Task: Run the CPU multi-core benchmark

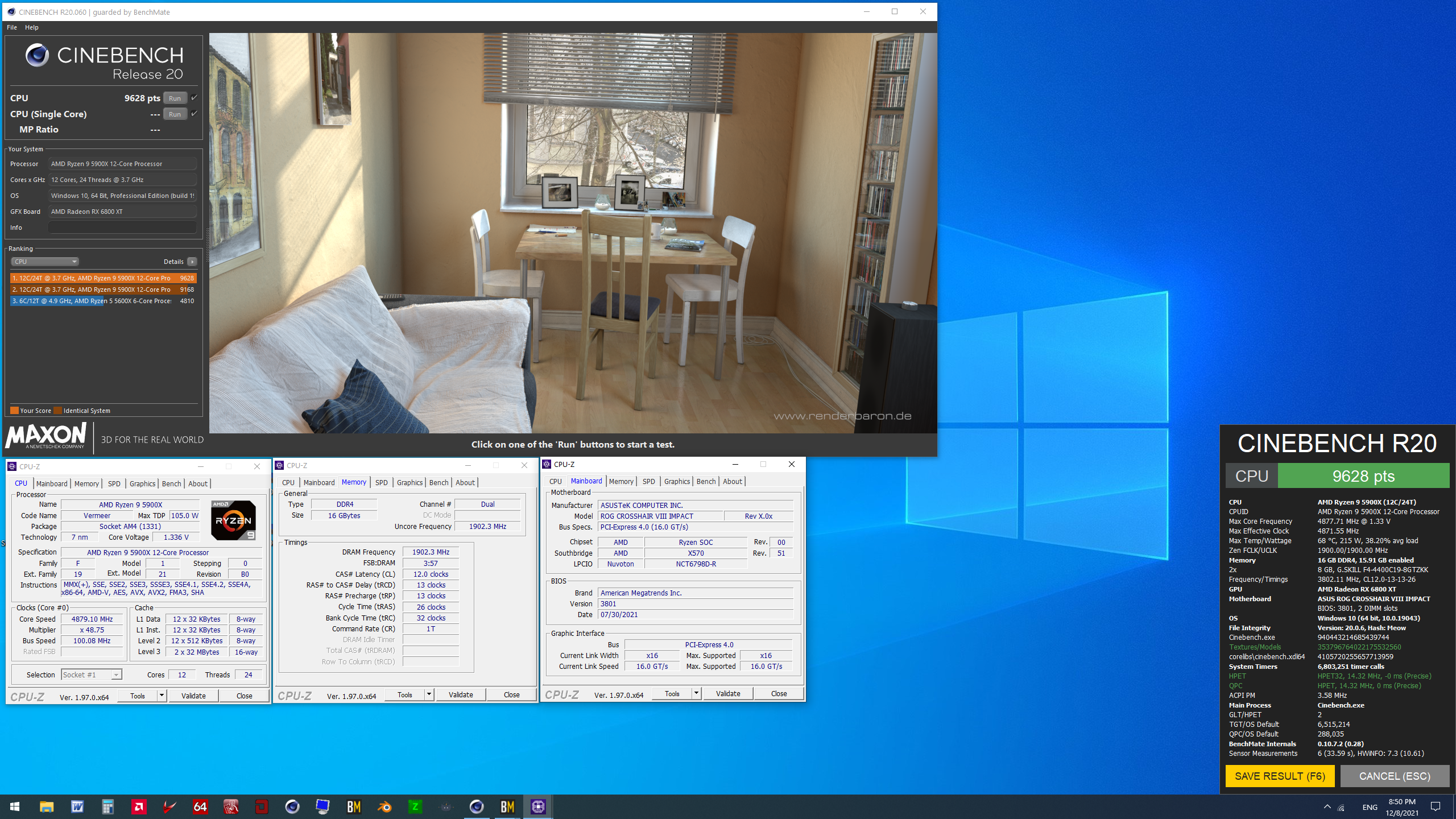Action: [175, 98]
